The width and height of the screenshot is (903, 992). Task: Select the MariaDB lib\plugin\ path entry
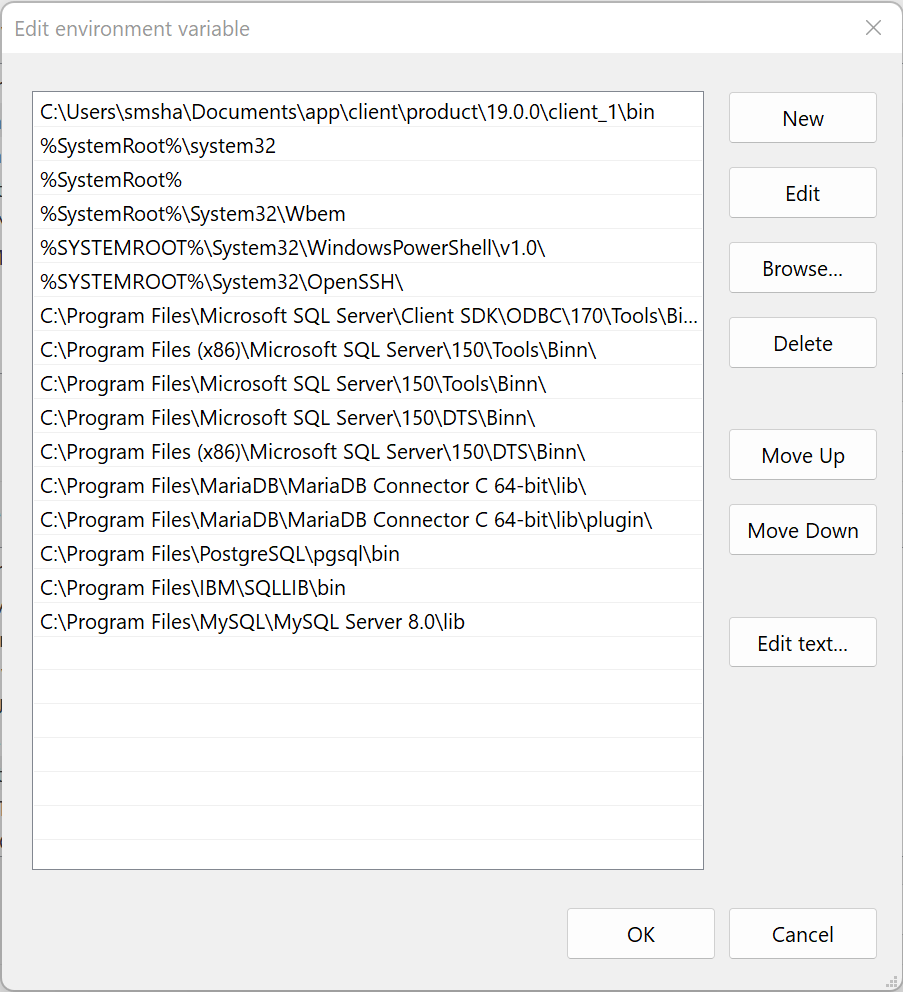368,519
